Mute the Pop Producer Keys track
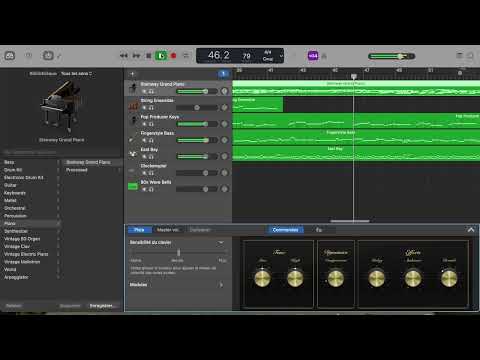This screenshot has height=360, width=480. (x=144, y=124)
